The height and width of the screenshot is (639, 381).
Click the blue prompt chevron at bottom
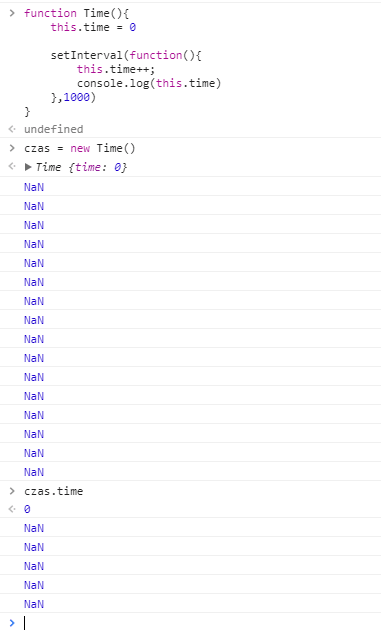12,623
